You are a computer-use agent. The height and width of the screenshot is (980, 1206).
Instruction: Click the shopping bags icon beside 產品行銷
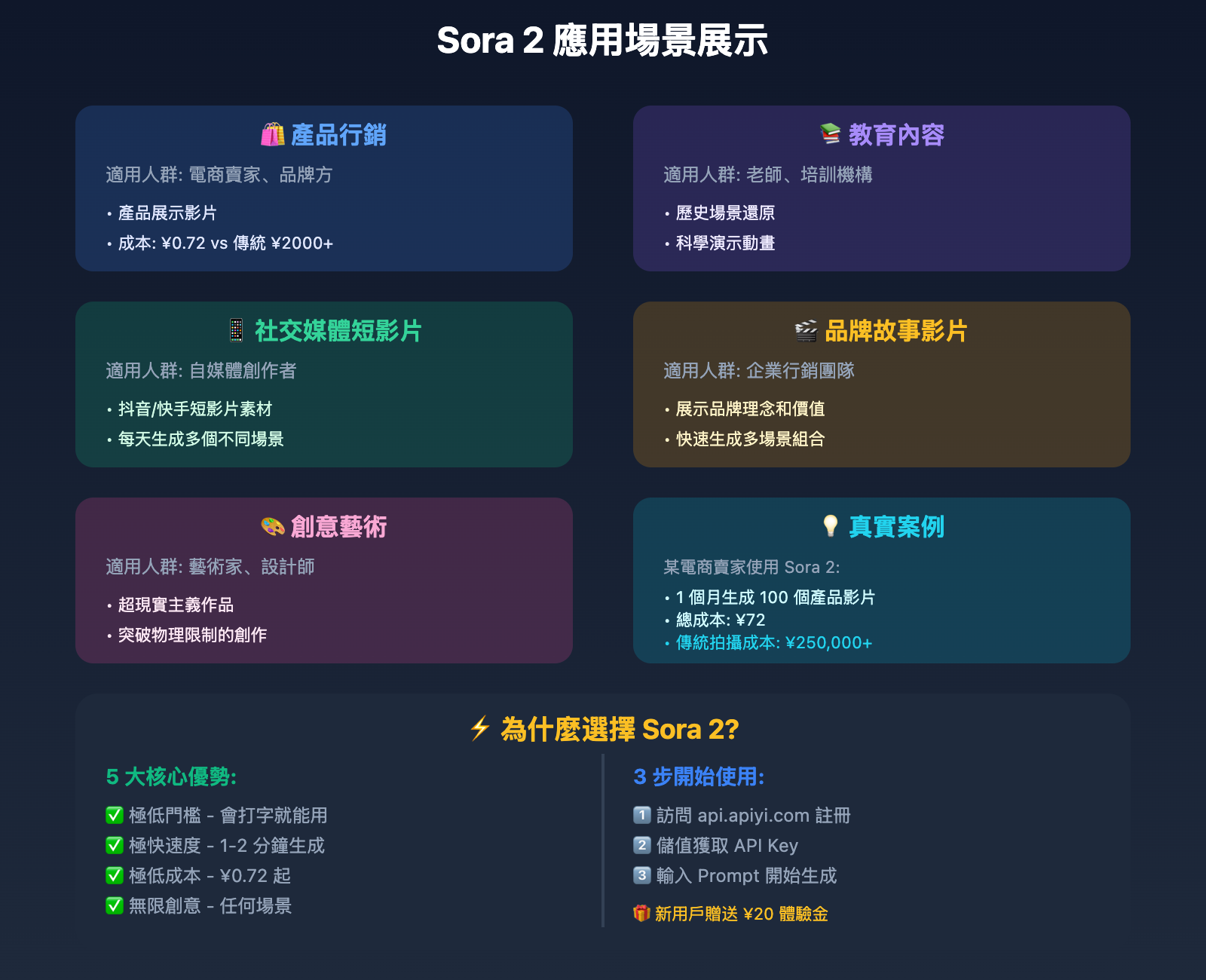click(272, 135)
